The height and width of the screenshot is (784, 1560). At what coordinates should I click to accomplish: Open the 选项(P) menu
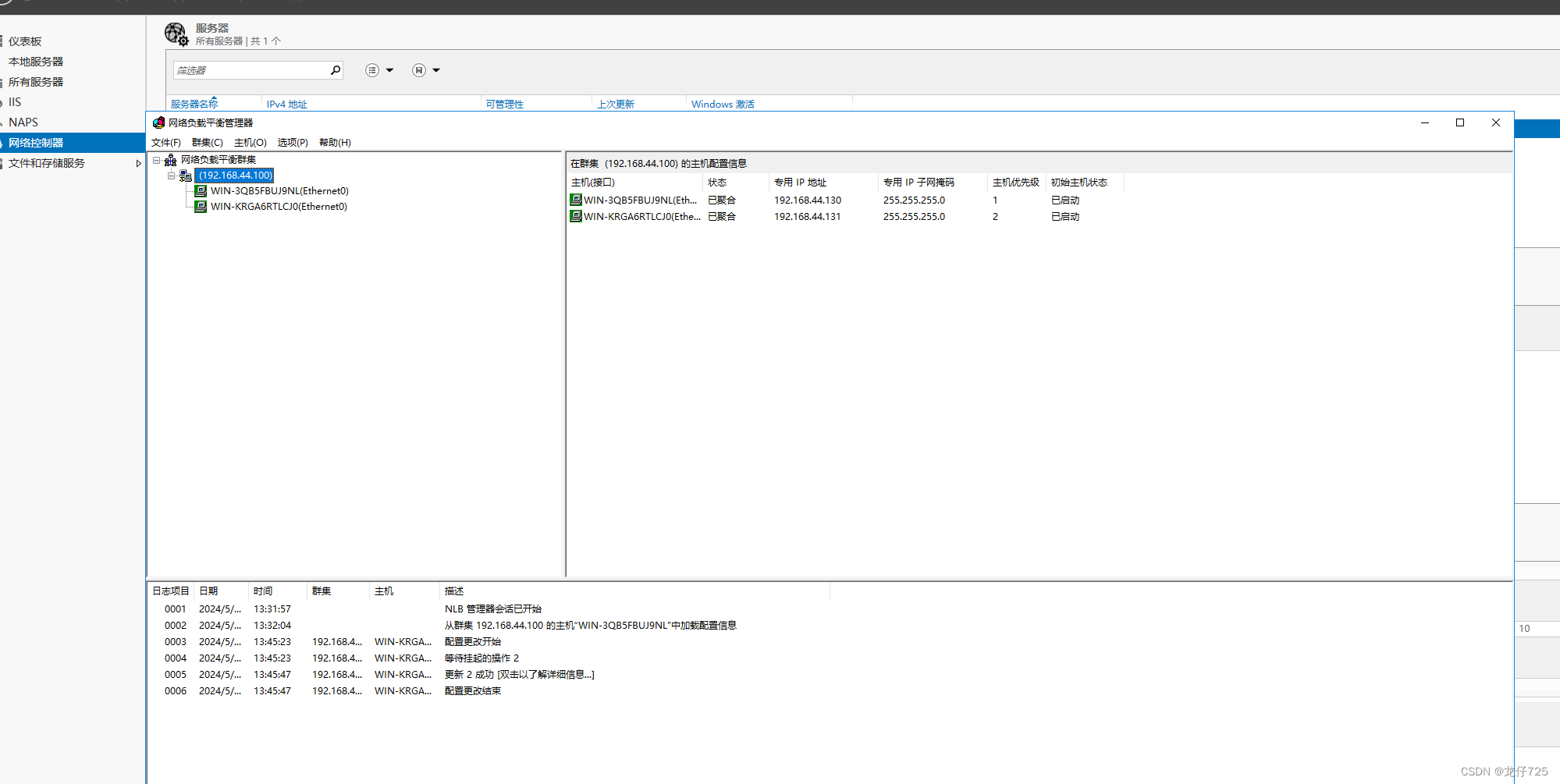point(293,143)
